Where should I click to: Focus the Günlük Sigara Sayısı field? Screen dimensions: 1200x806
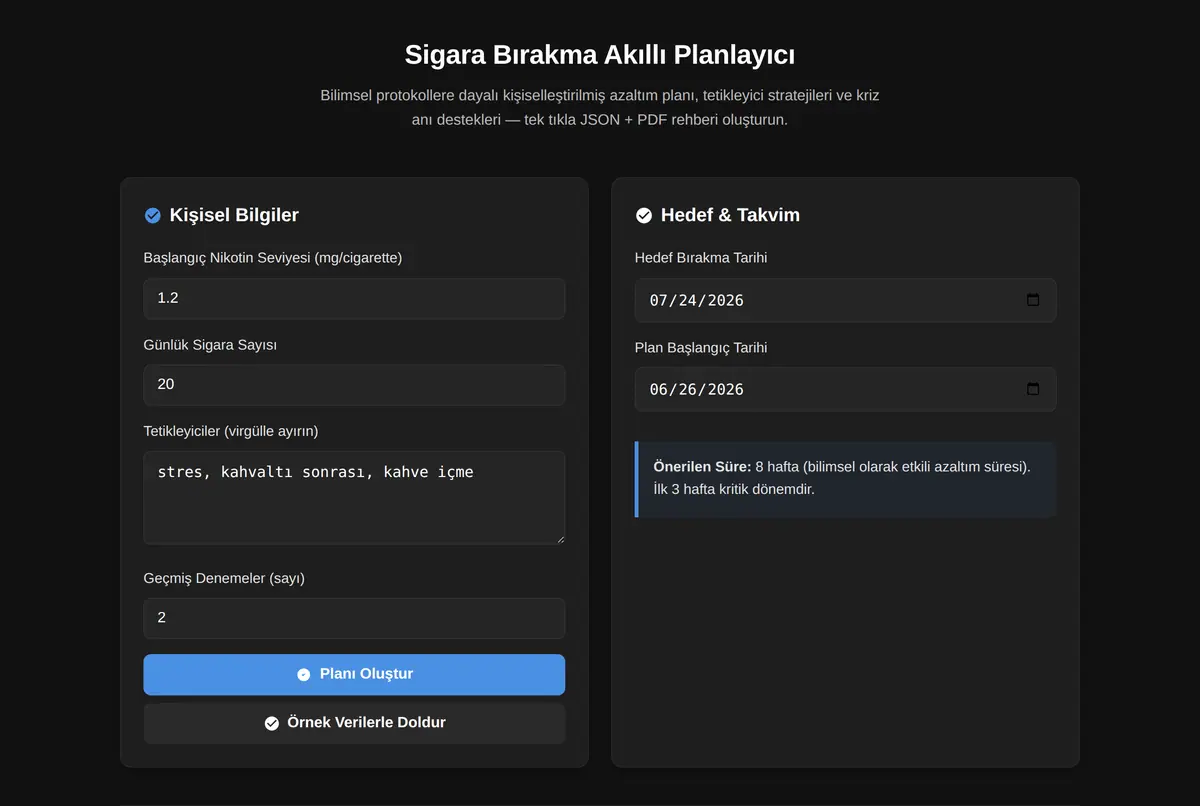click(354, 384)
